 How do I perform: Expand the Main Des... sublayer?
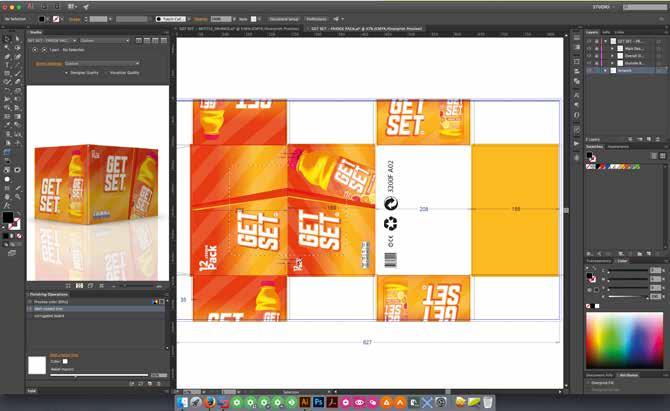click(612, 49)
